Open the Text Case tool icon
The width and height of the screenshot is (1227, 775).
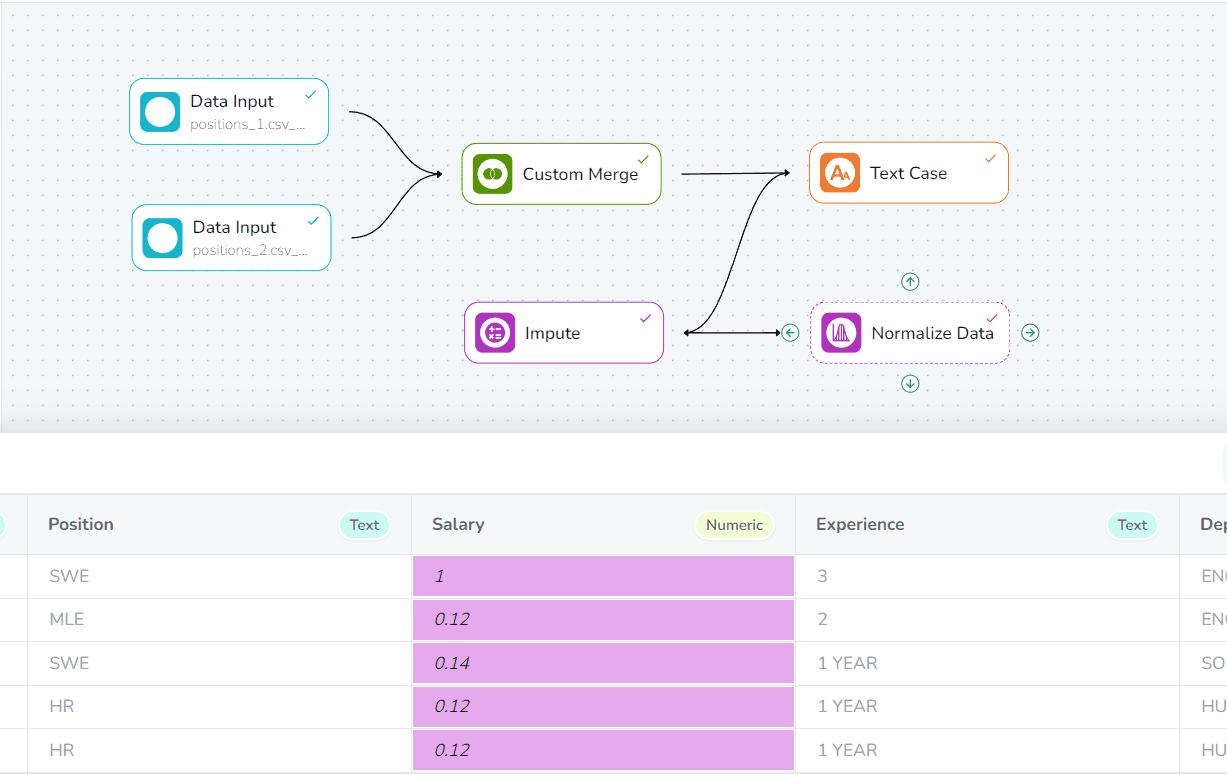point(839,172)
